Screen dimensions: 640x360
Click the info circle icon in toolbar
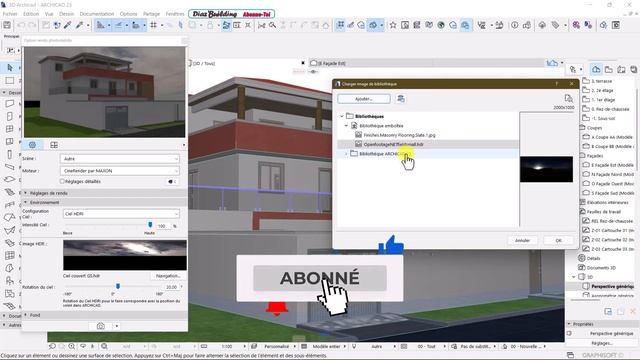click(x=515, y=25)
